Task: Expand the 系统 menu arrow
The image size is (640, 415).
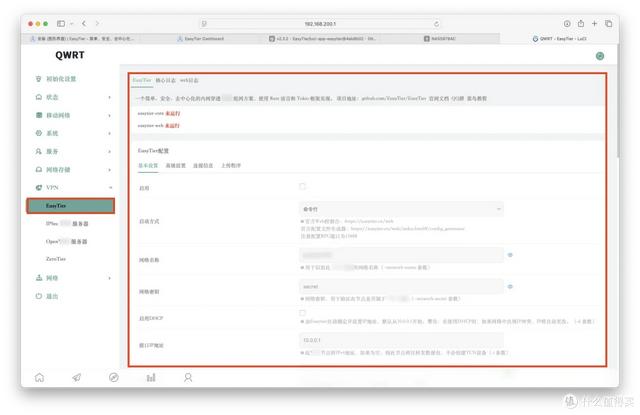Action: [109, 133]
